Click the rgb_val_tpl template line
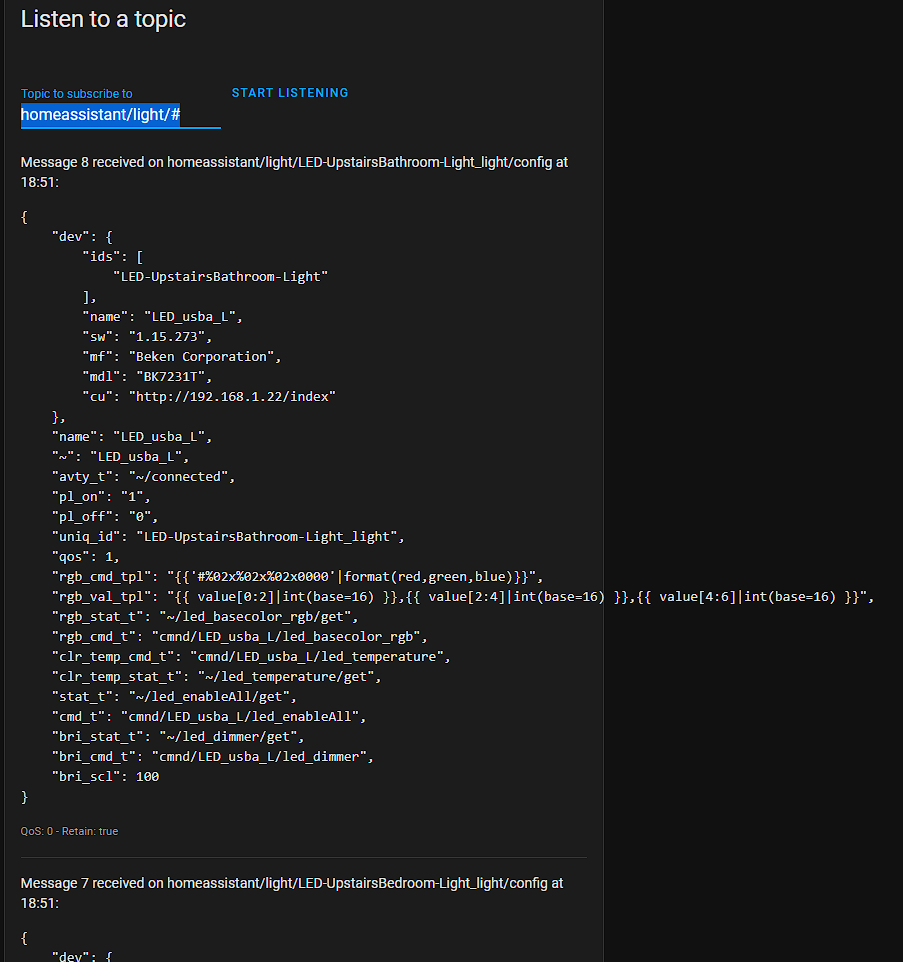The width and height of the screenshot is (903, 962). (x=463, y=597)
